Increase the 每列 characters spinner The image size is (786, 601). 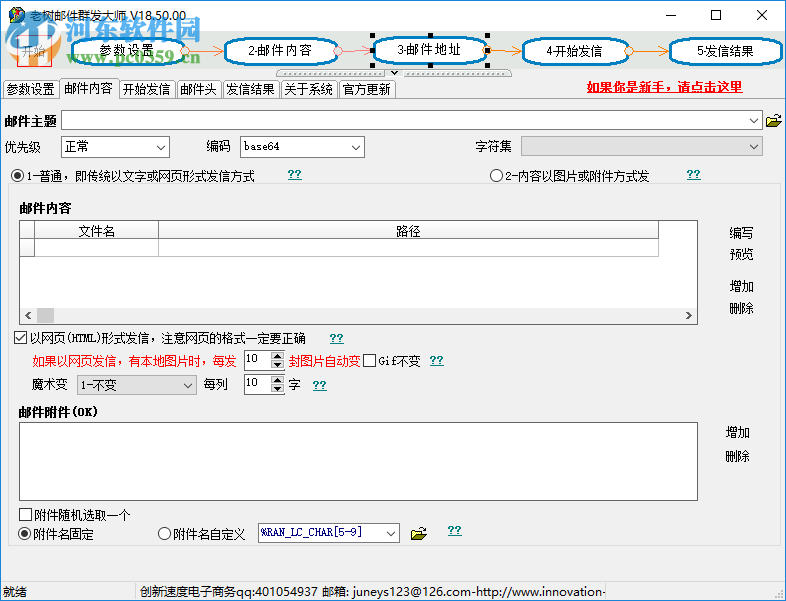(277, 380)
